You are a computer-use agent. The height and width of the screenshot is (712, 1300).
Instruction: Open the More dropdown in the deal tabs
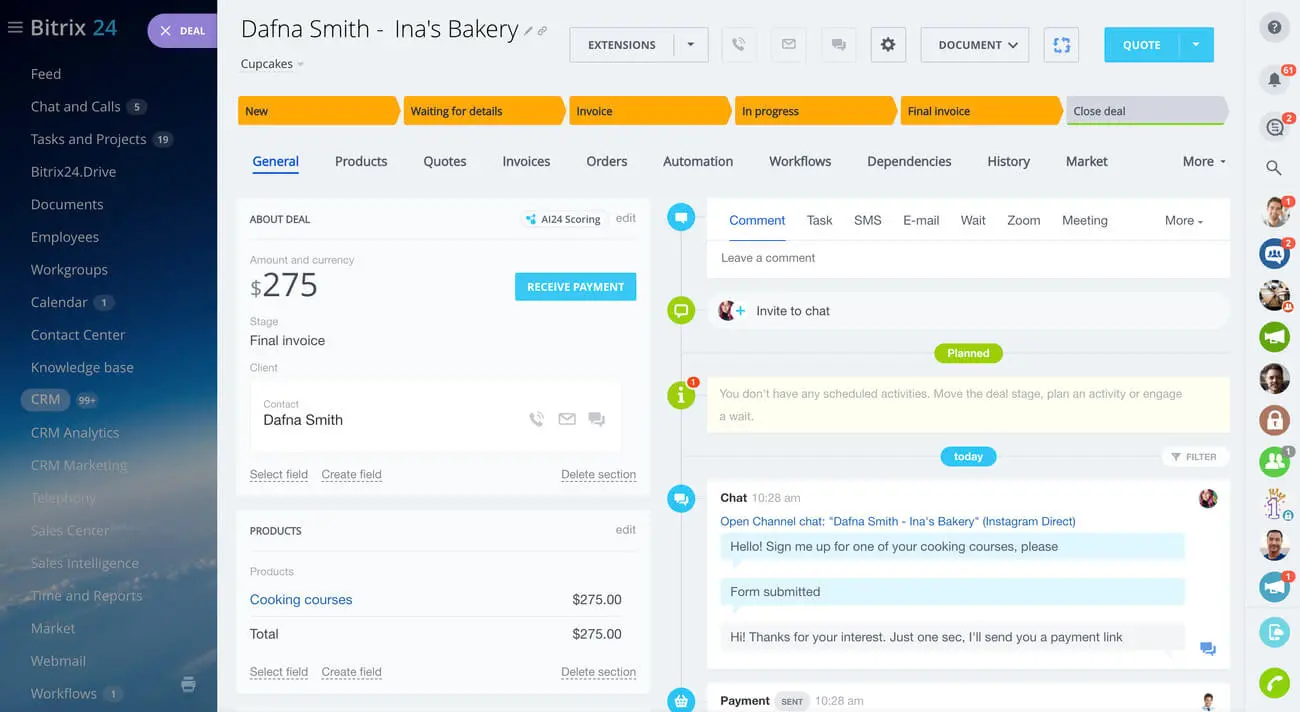pos(1204,161)
